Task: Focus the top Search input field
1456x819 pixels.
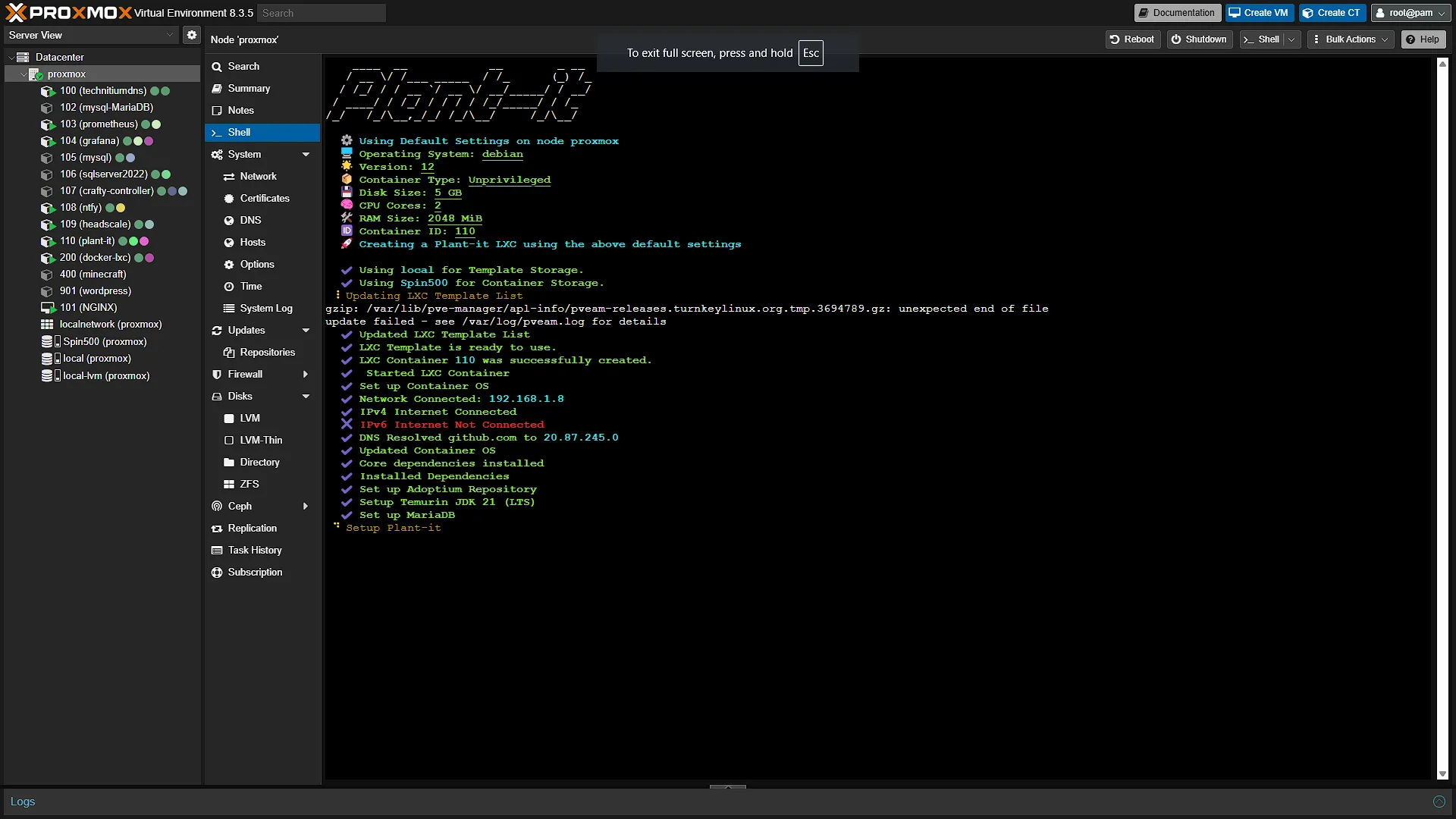Action: (322, 13)
